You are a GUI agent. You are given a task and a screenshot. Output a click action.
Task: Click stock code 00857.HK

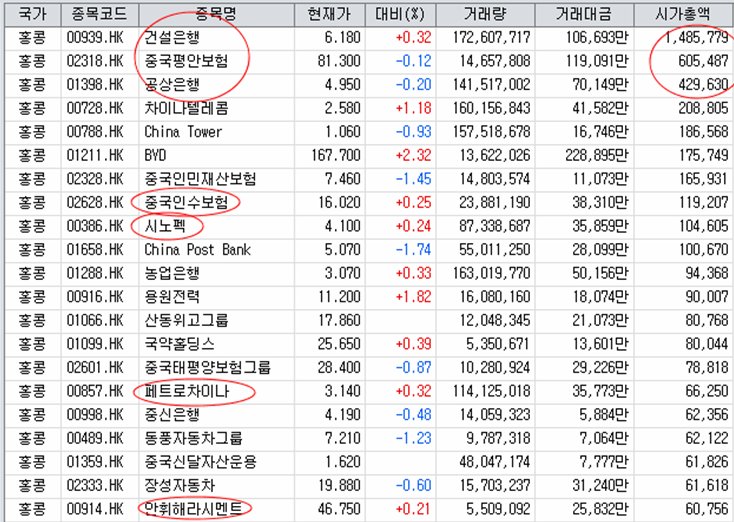click(95, 391)
